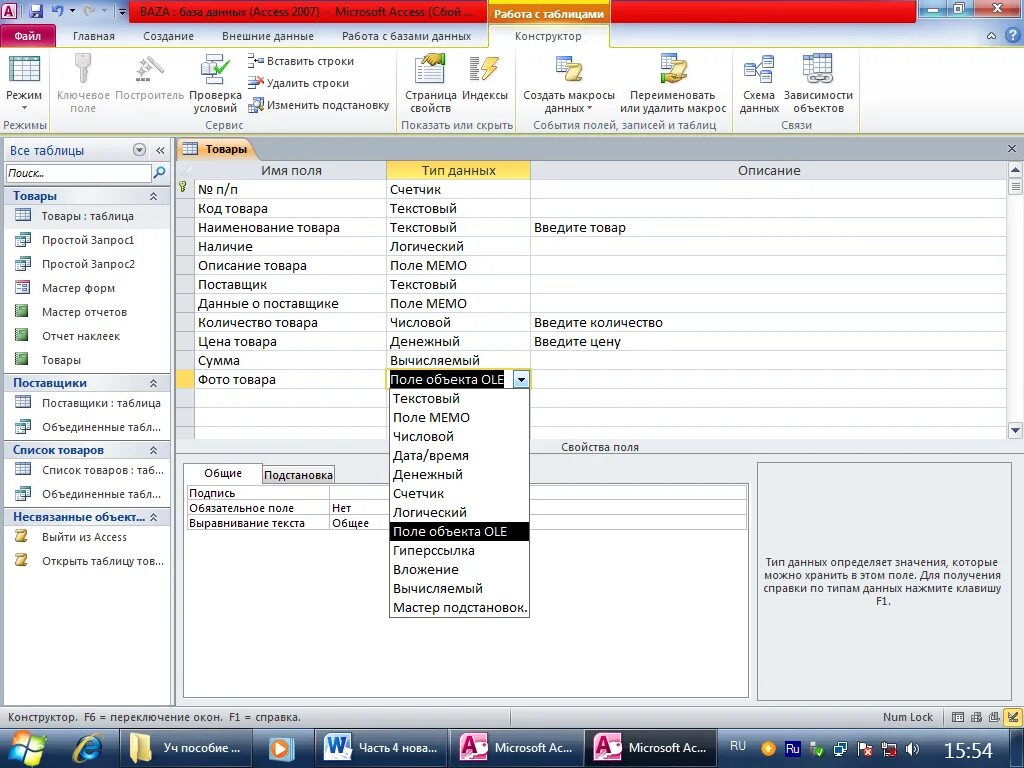This screenshot has height=768, width=1024.
Task: Open Зависимости объектов dependencies
Action: [818, 84]
